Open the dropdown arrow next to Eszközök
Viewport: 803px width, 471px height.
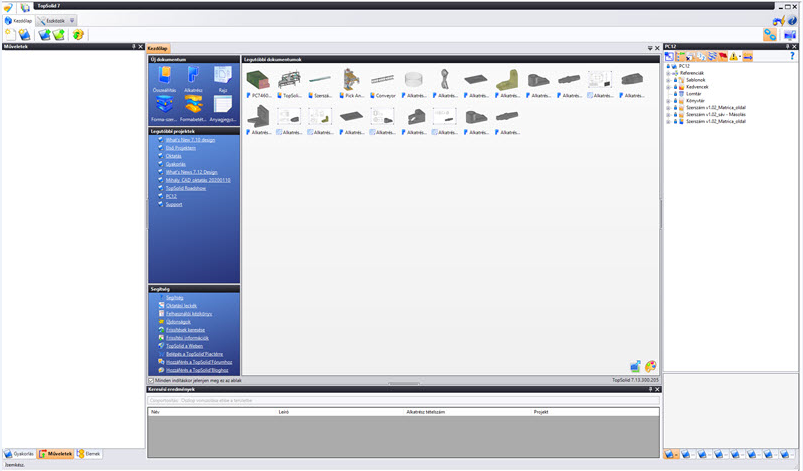(72, 21)
